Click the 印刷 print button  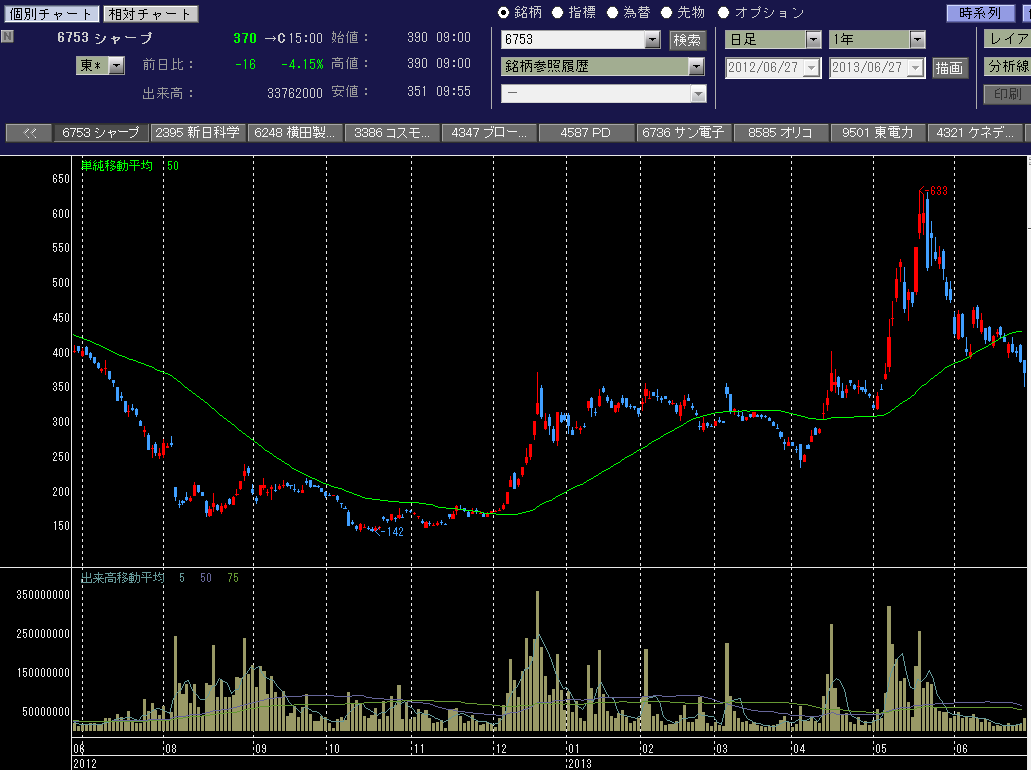(1007, 94)
